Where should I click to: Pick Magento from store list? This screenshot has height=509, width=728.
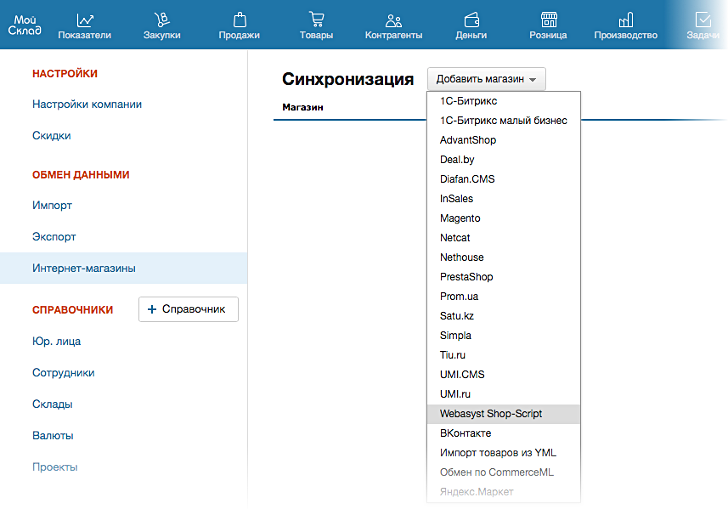click(x=460, y=218)
